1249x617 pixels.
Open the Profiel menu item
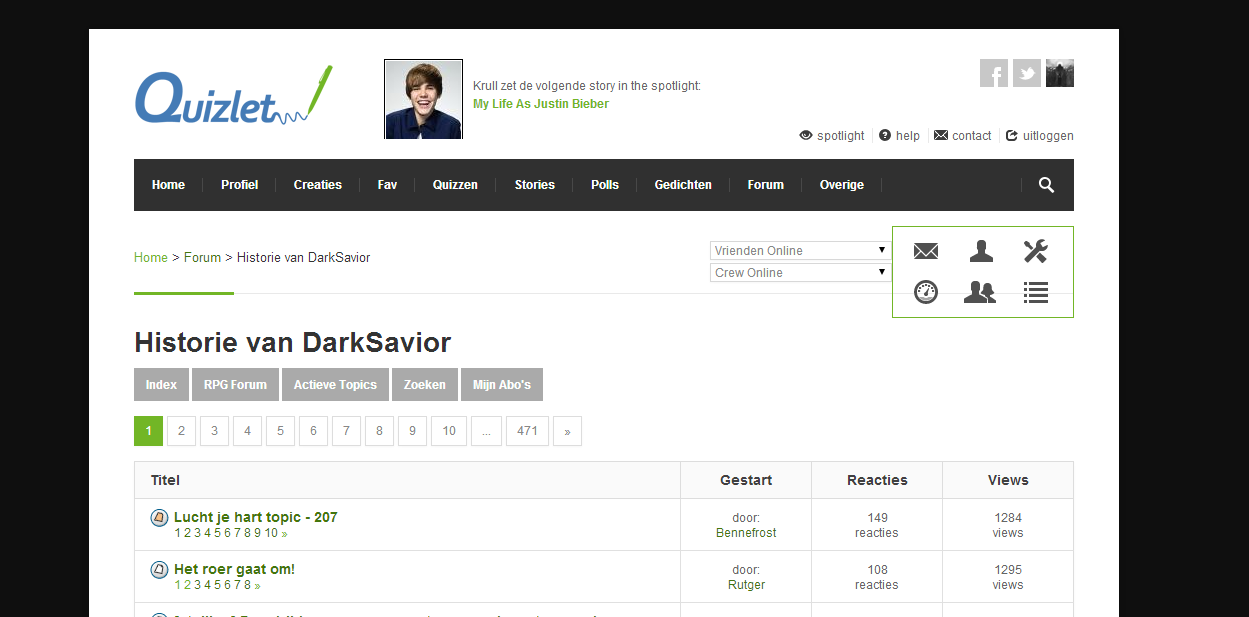click(x=240, y=185)
